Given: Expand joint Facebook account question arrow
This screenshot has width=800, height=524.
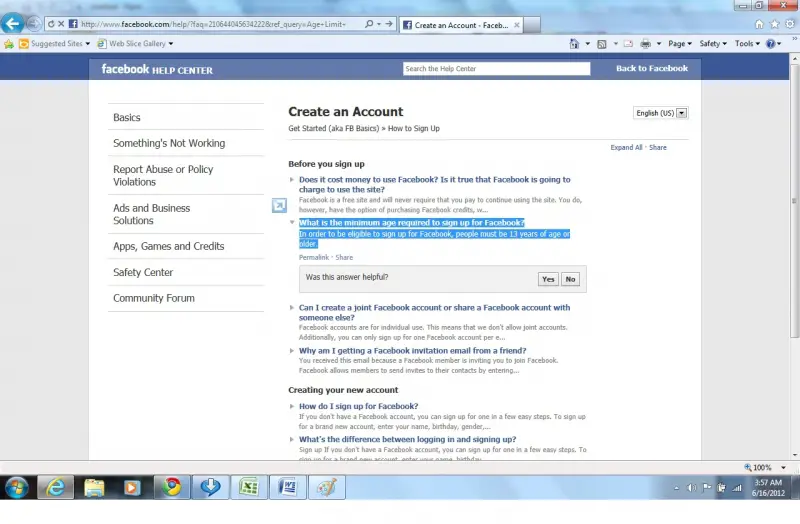Looking at the screenshot, I should click(291, 308).
